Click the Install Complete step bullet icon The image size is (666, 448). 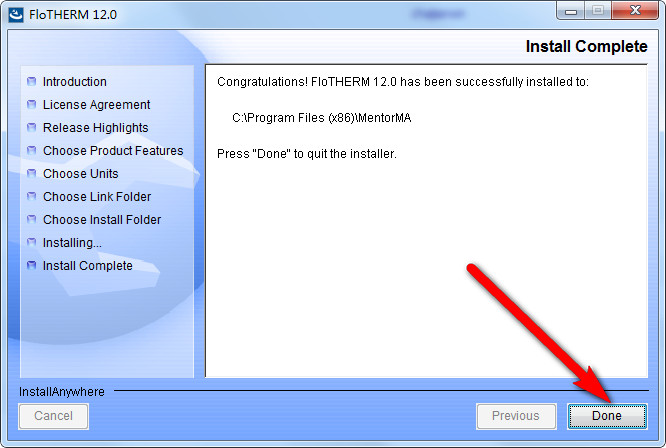tap(31, 265)
